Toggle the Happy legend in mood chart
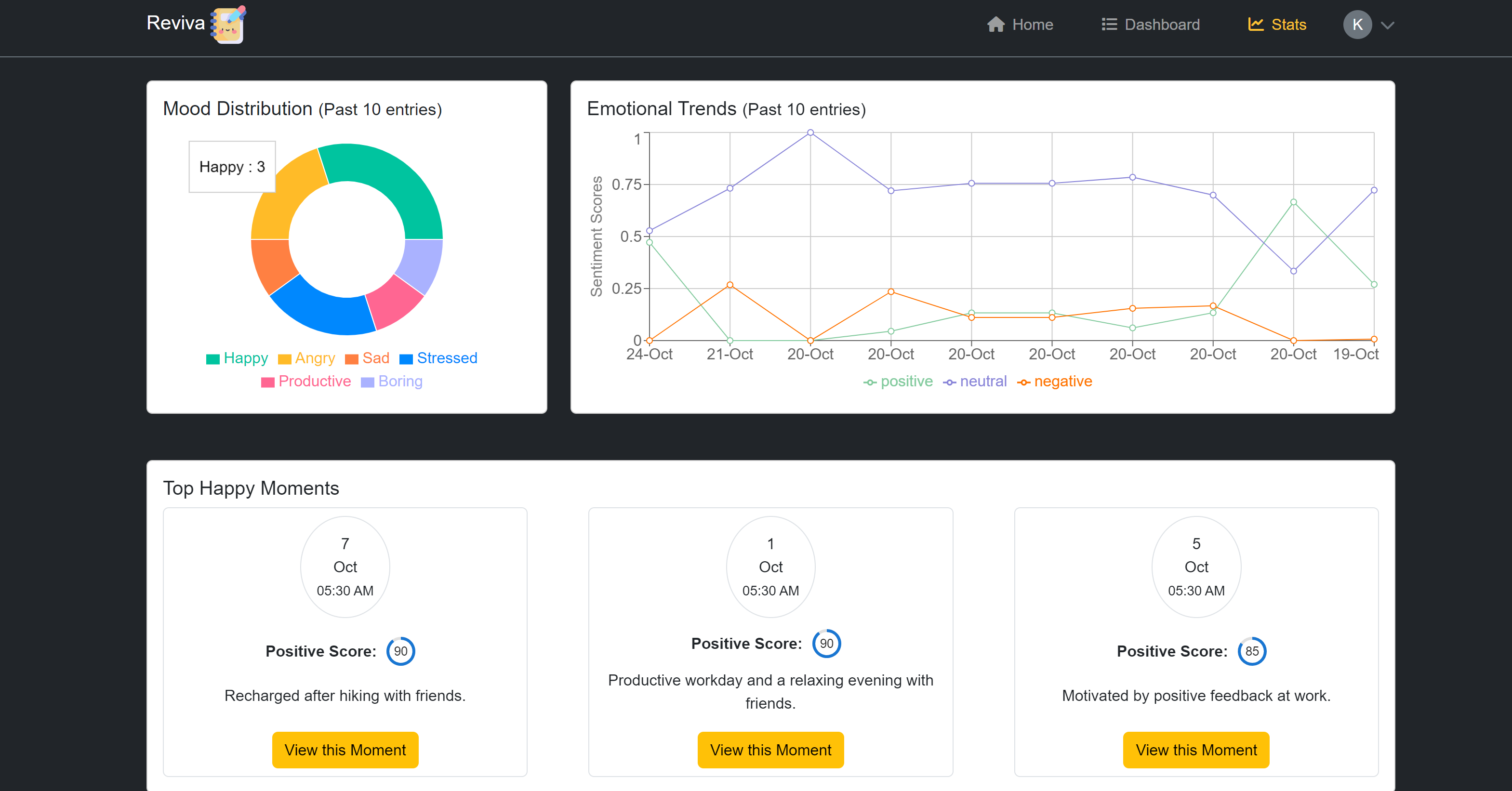Viewport: 1512px width, 791px height. (x=237, y=358)
